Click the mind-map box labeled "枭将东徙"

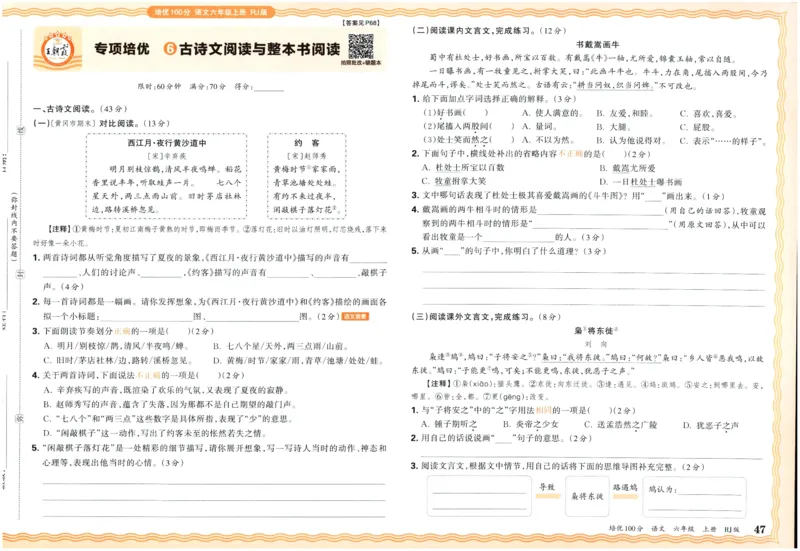pos(587,496)
